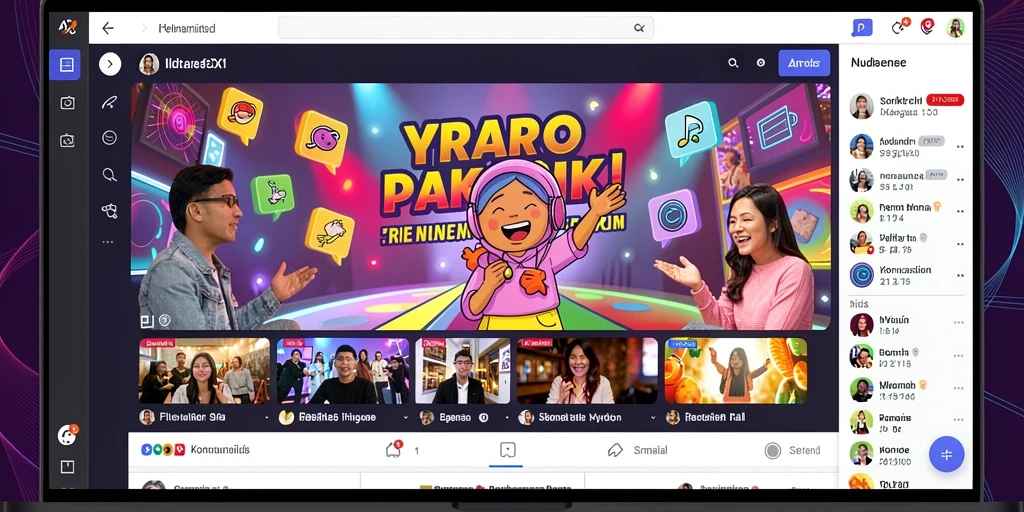Click the forward chevron next to back arrow
This screenshot has width=1024, height=512.
(x=144, y=28)
